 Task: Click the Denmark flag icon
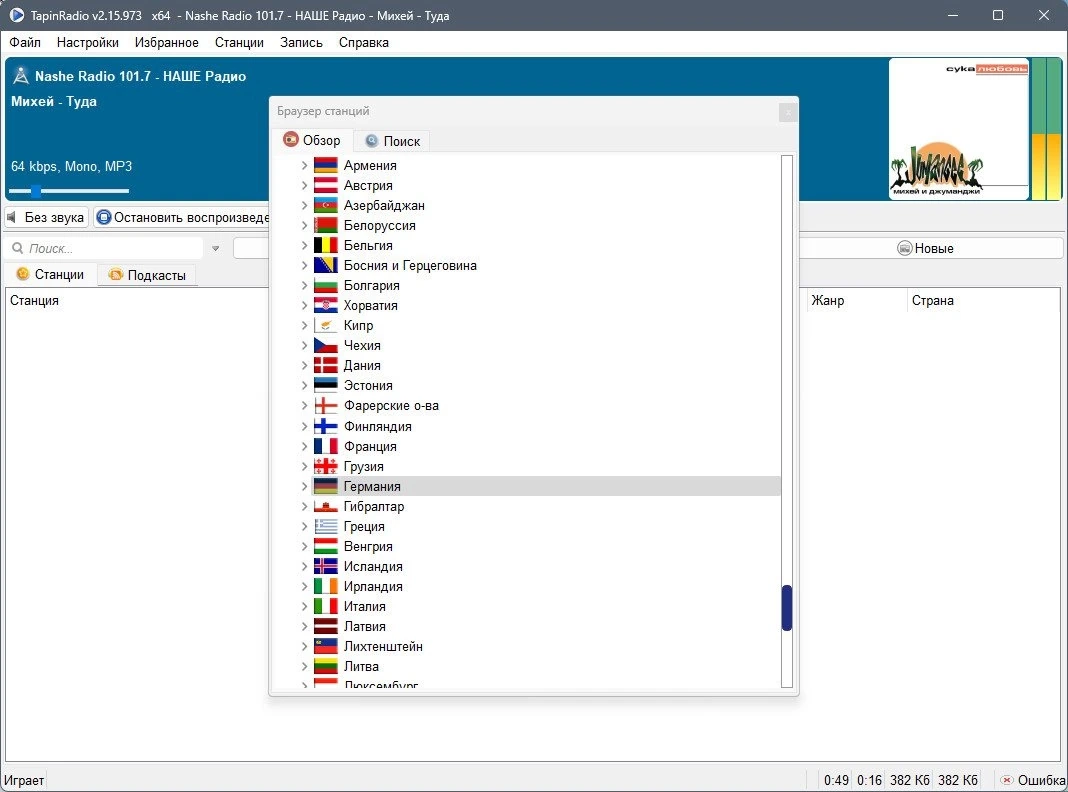(x=326, y=366)
